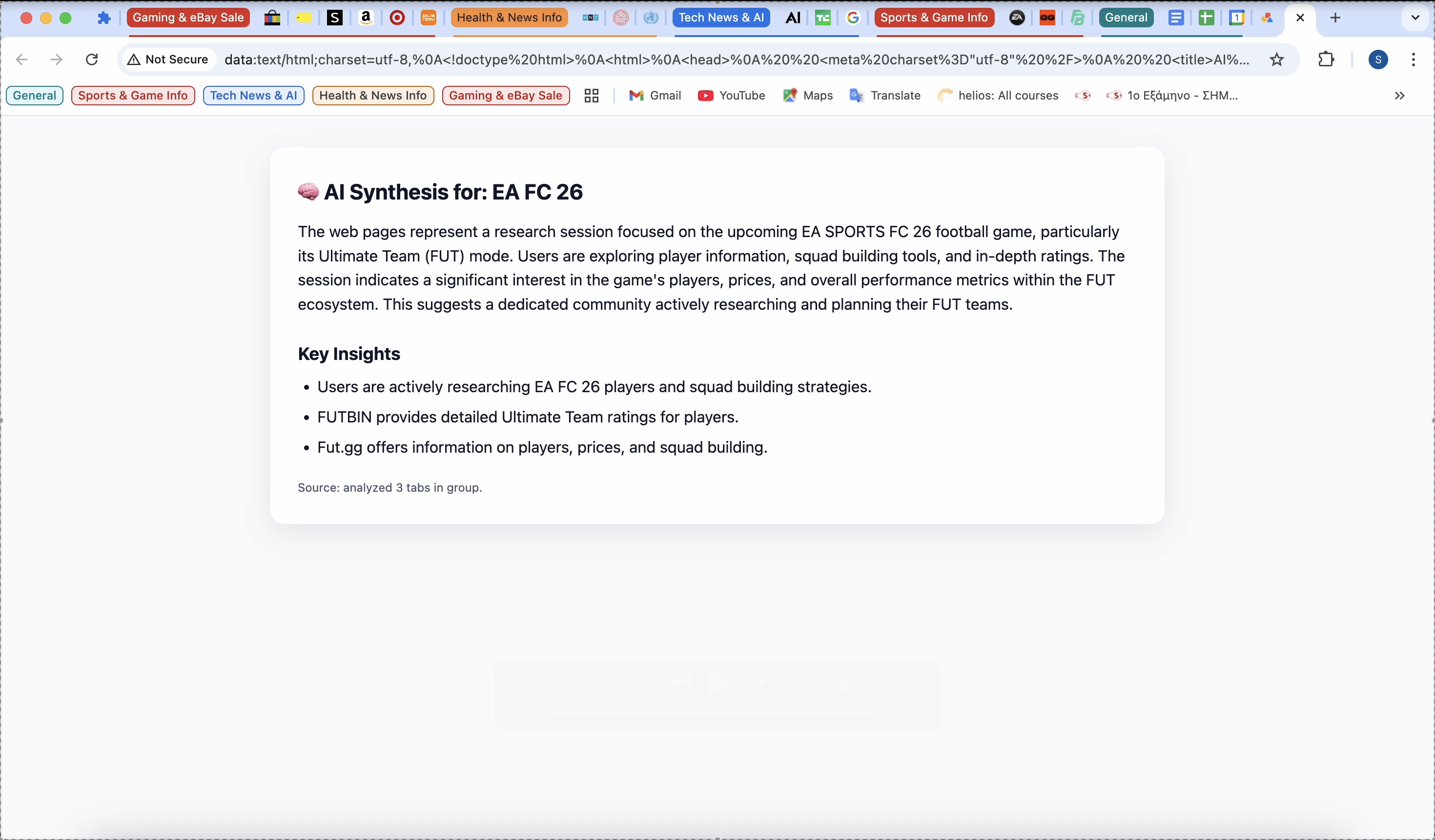This screenshot has height=840, width=1435.
Task: Click the General saved tab group bookmark
Action: (34, 96)
